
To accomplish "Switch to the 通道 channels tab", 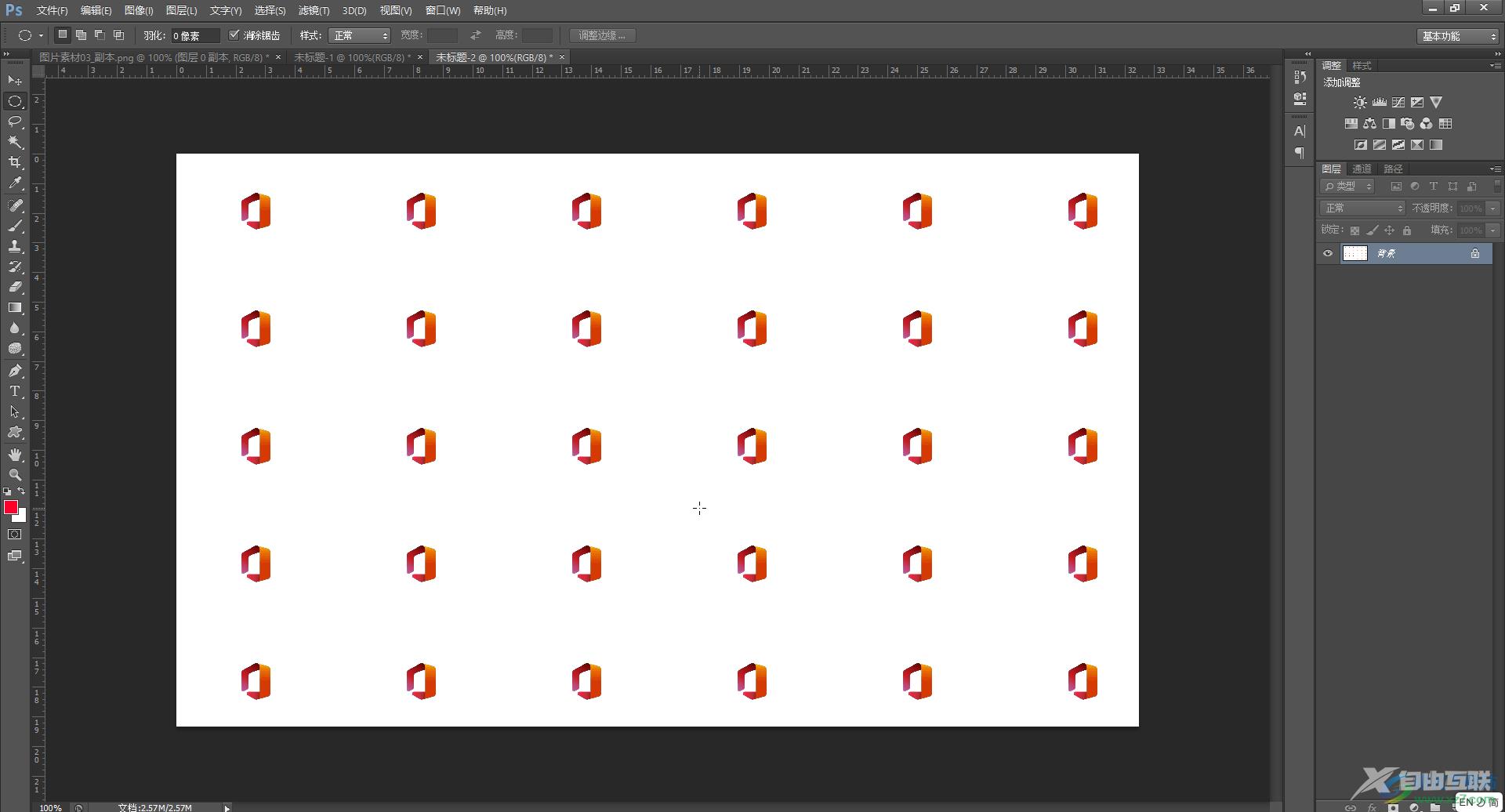I will point(1362,169).
